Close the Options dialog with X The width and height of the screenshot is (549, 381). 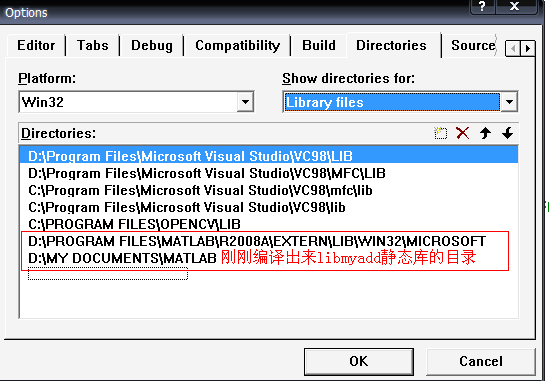tap(515, 6)
